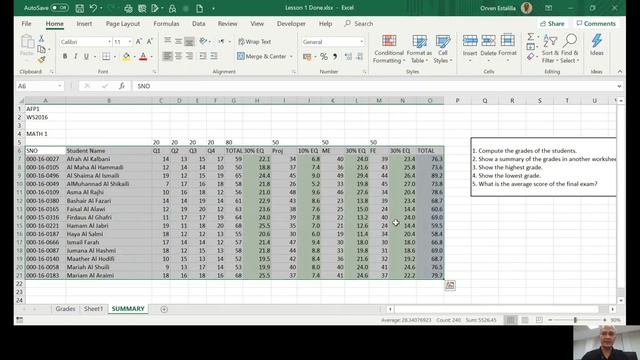
Task: Open the Orientation text angle tool
Action: [x=204, y=41]
